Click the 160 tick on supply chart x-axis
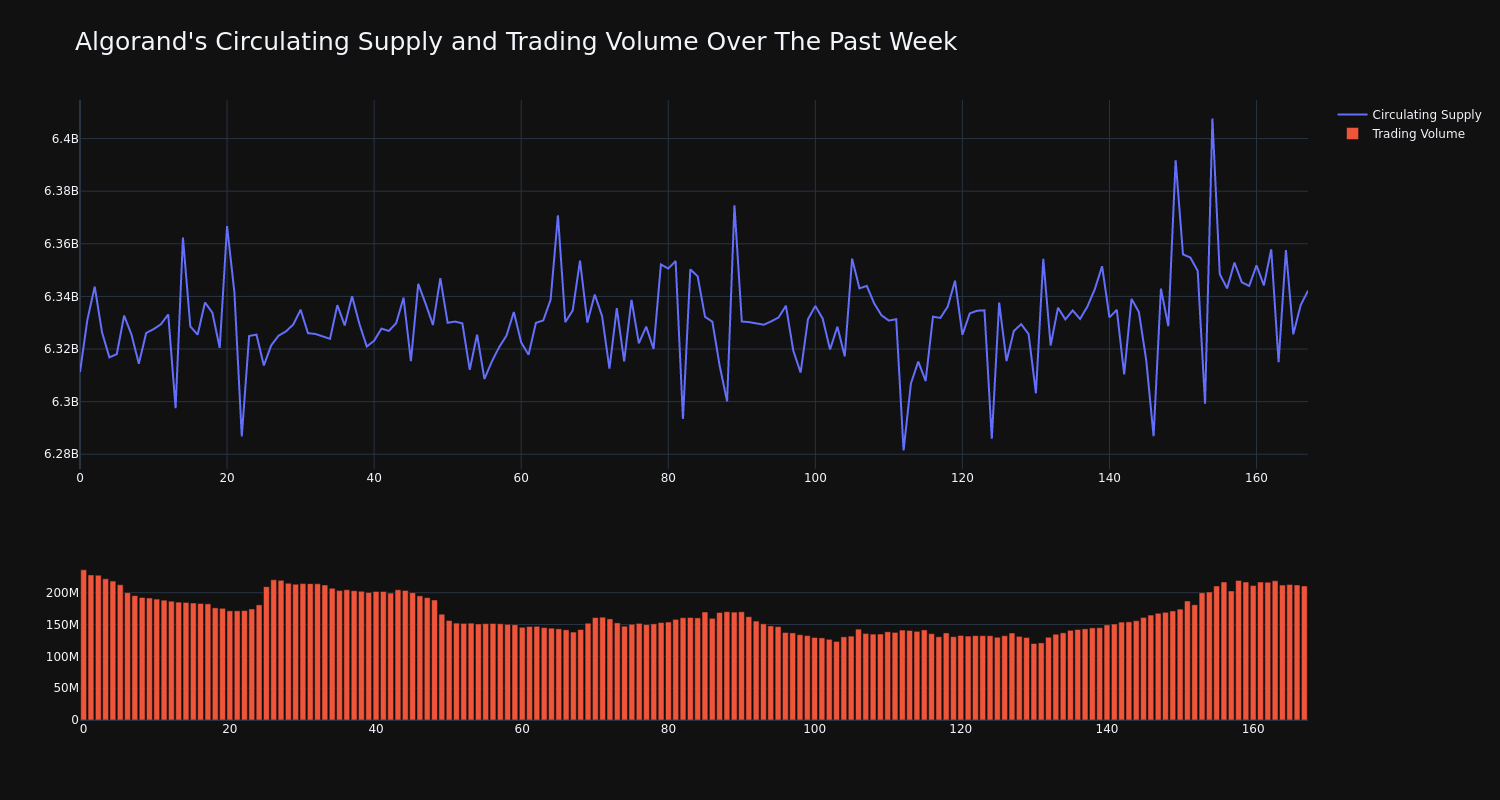The width and height of the screenshot is (1500, 800). click(x=1256, y=478)
